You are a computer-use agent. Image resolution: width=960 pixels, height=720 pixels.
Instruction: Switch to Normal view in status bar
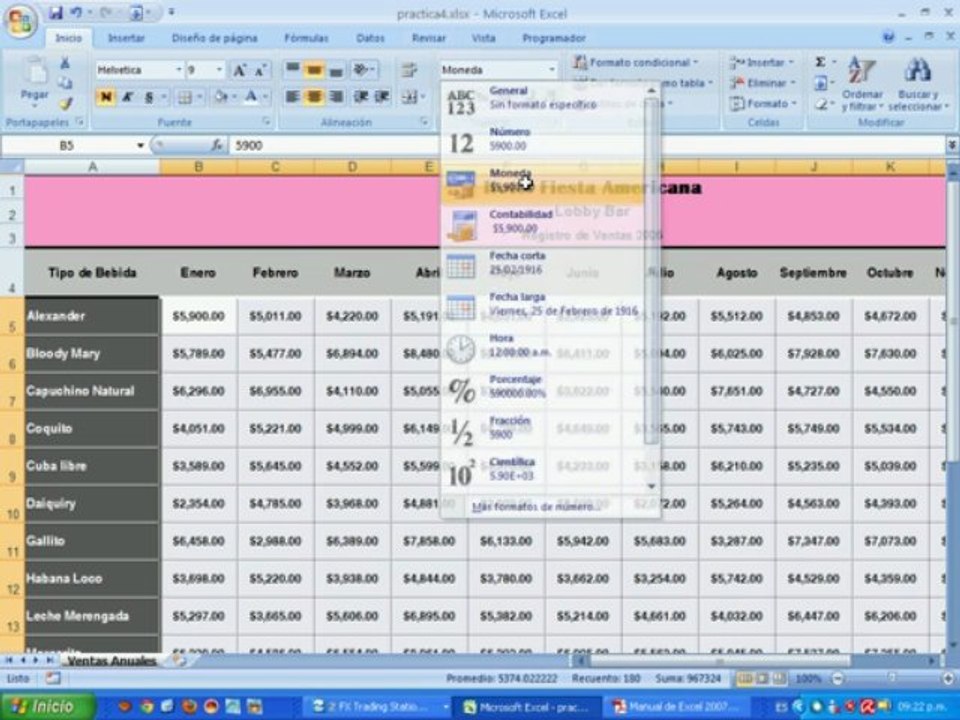(744, 678)
